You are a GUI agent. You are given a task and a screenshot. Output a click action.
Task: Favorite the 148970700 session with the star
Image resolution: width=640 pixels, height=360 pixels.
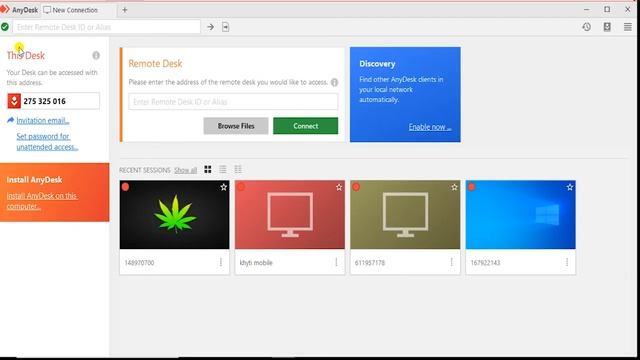pyautogui.click(x=224, y=187)
